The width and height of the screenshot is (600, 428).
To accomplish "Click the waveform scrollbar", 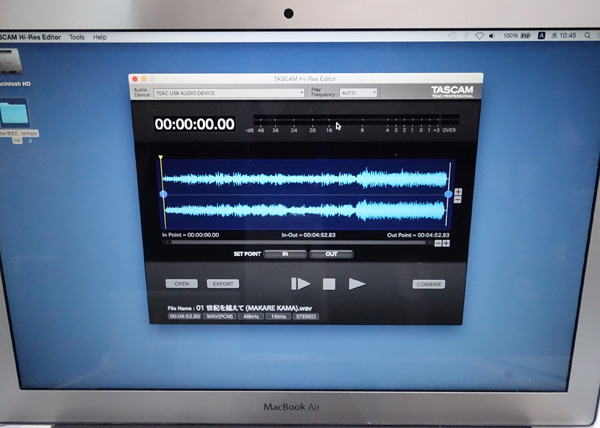I will click(298, 242).
